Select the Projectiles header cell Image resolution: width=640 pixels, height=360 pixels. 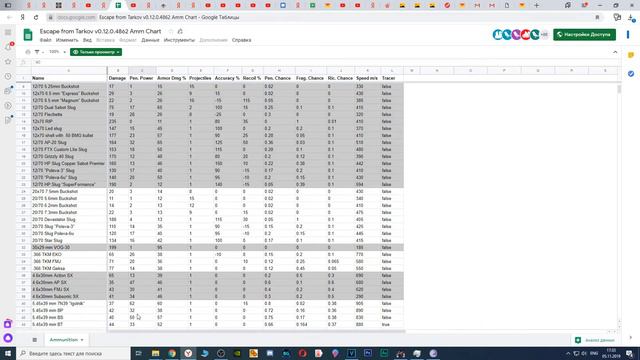coord(200,78)
